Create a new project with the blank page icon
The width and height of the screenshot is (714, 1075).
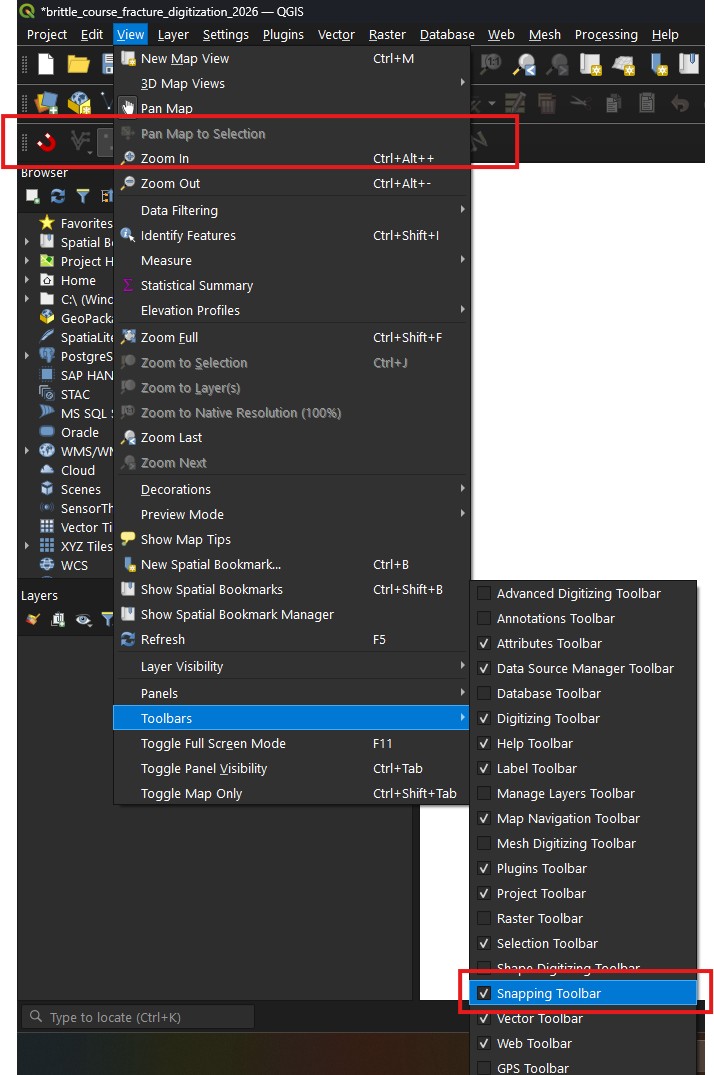(x=44, y=63)
